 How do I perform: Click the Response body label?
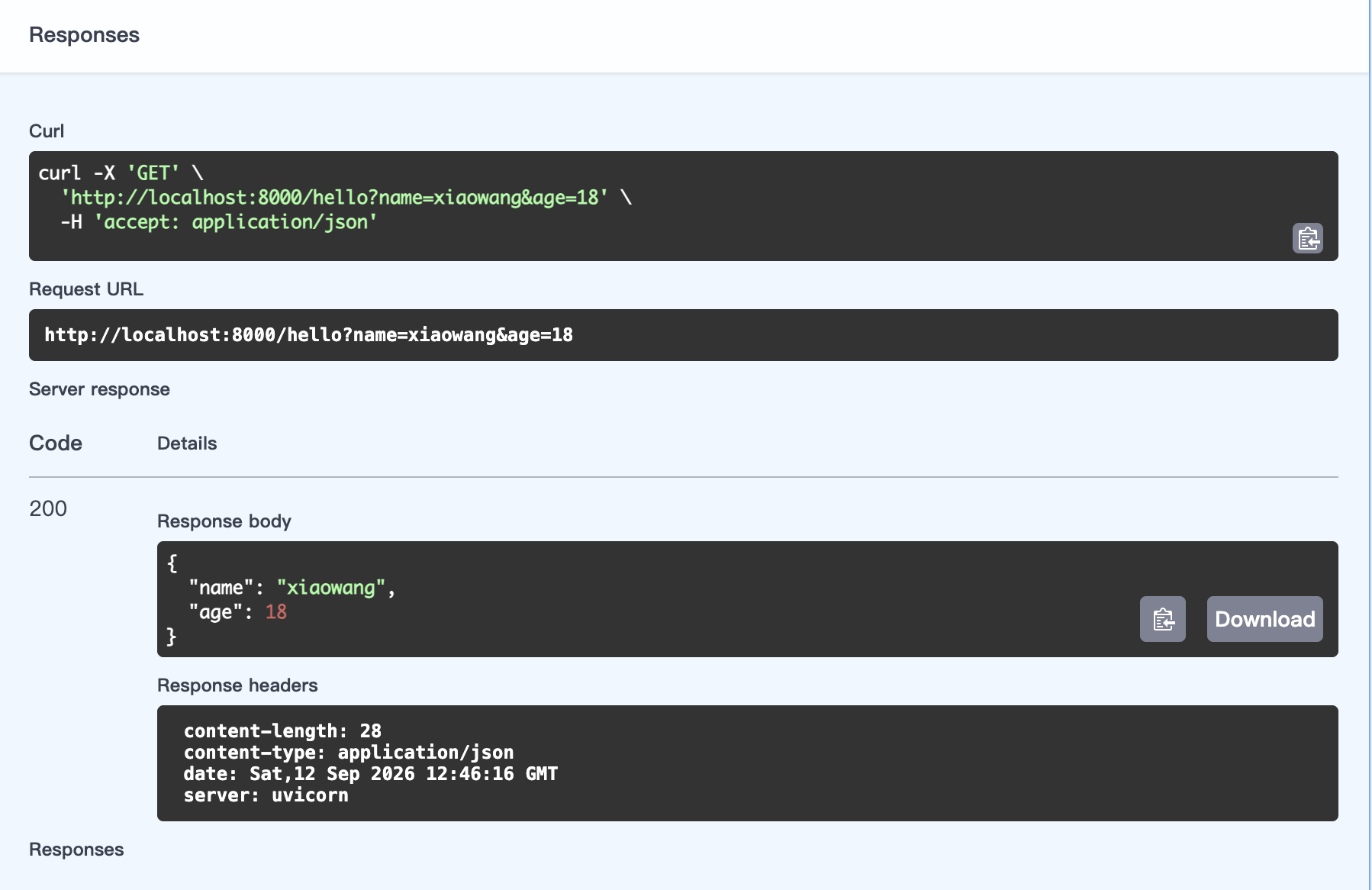tap(224, 521)
